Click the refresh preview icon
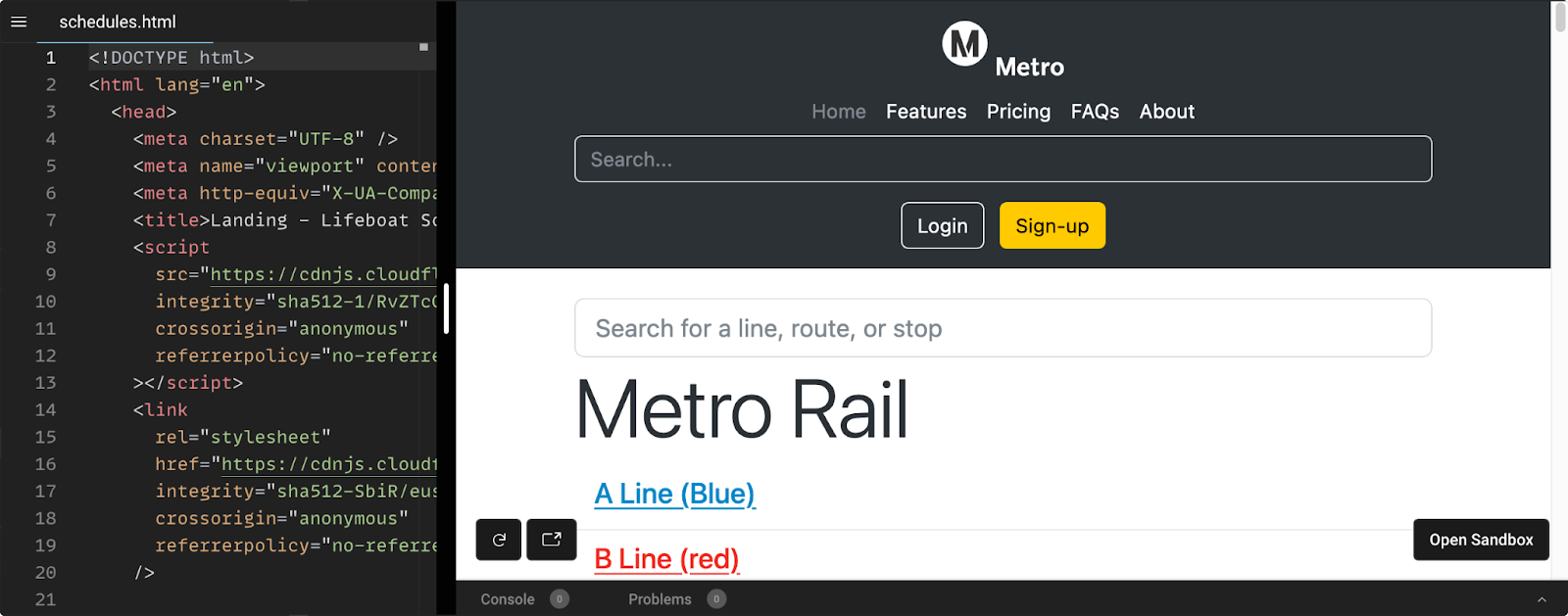Screen dimensions: 1568x616 click(499, 540)
